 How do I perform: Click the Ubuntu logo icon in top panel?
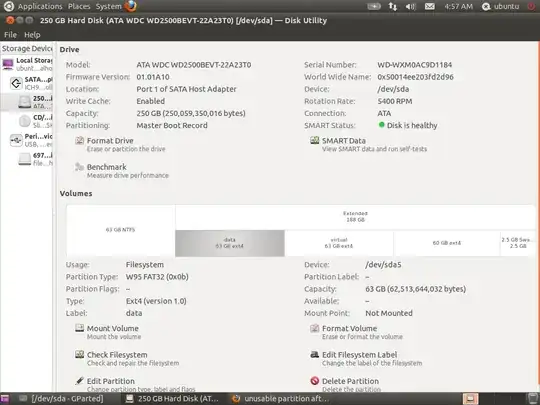pyautogui.click(x=8, y=6)
